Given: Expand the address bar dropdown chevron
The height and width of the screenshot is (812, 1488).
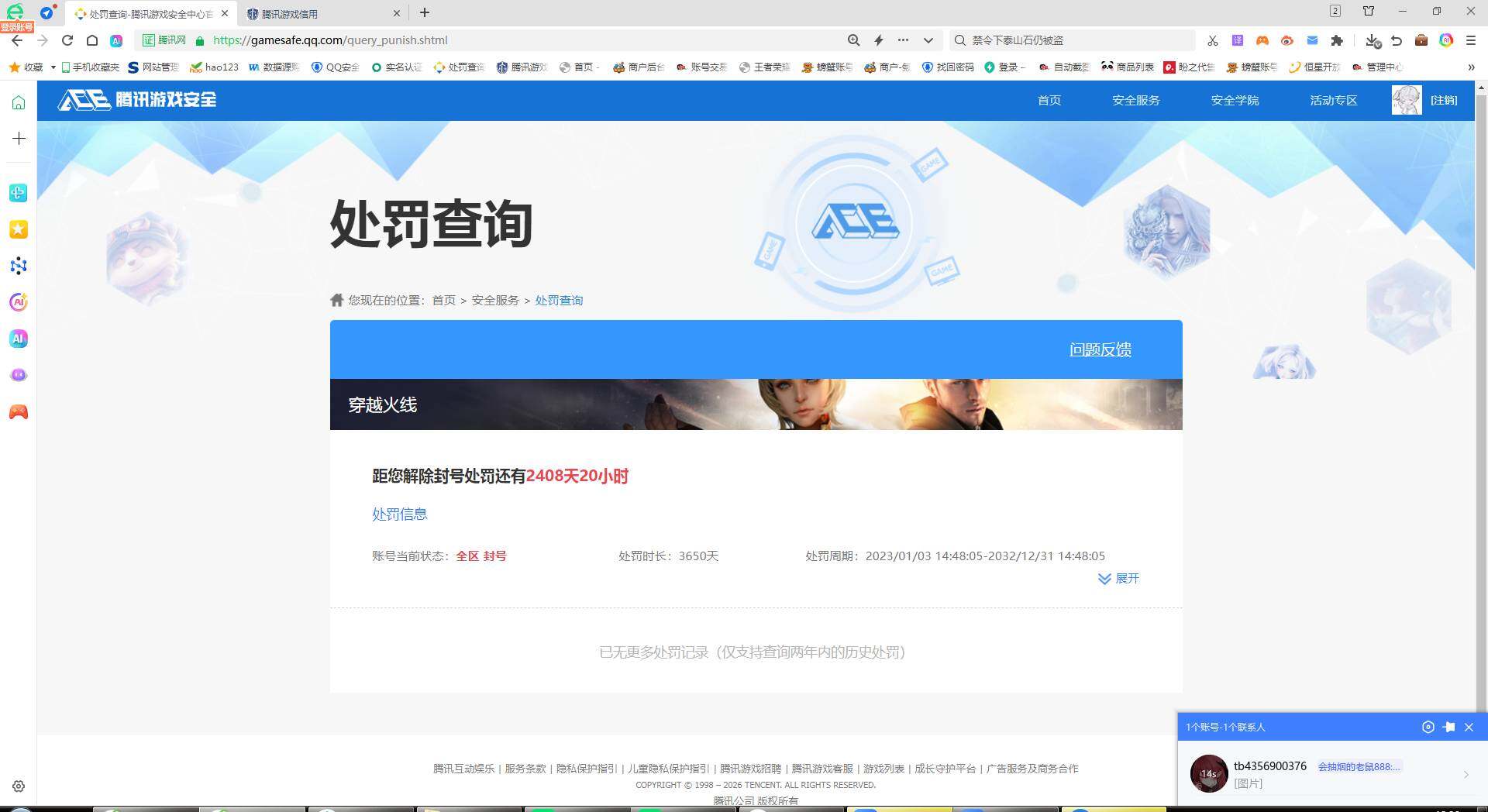Looking at the screenshot, I should pos(928,40).
